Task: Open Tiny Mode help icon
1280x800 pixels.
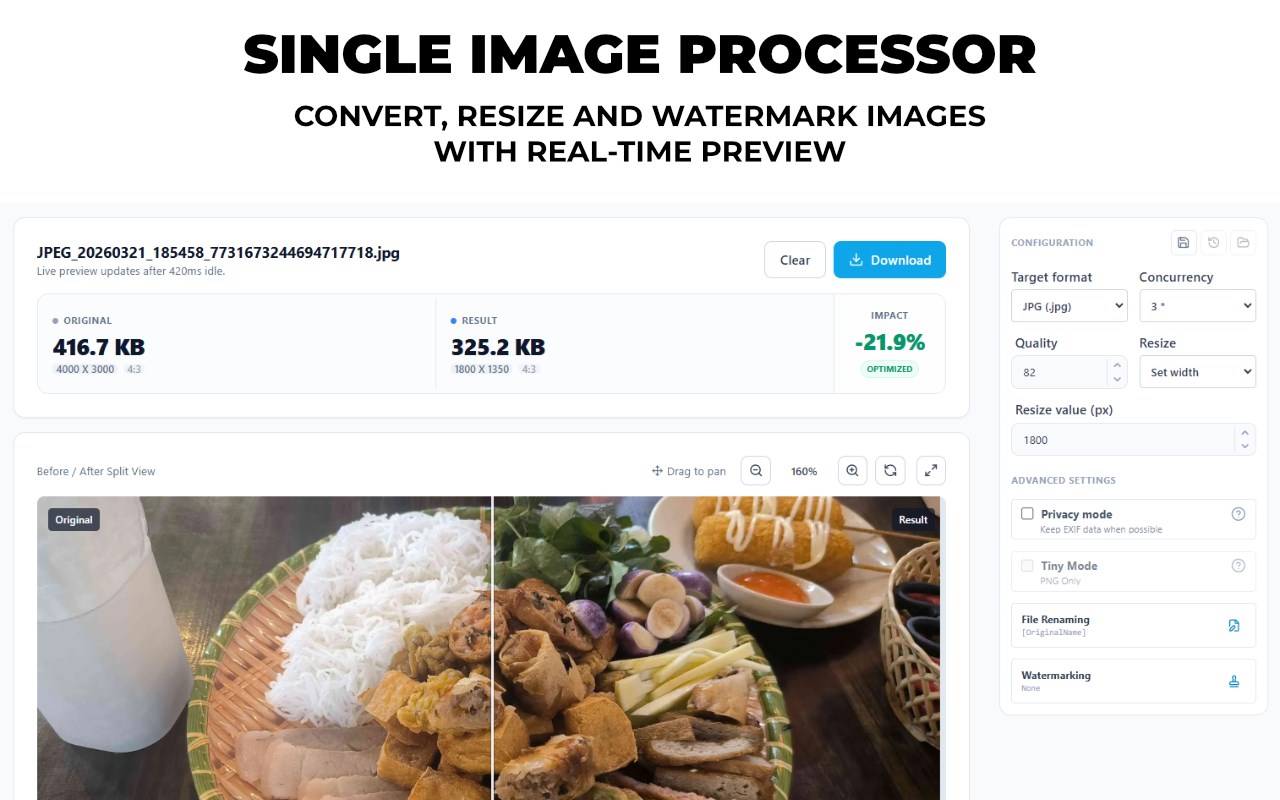Action: pyautogui.click(x=1238, y=566)
